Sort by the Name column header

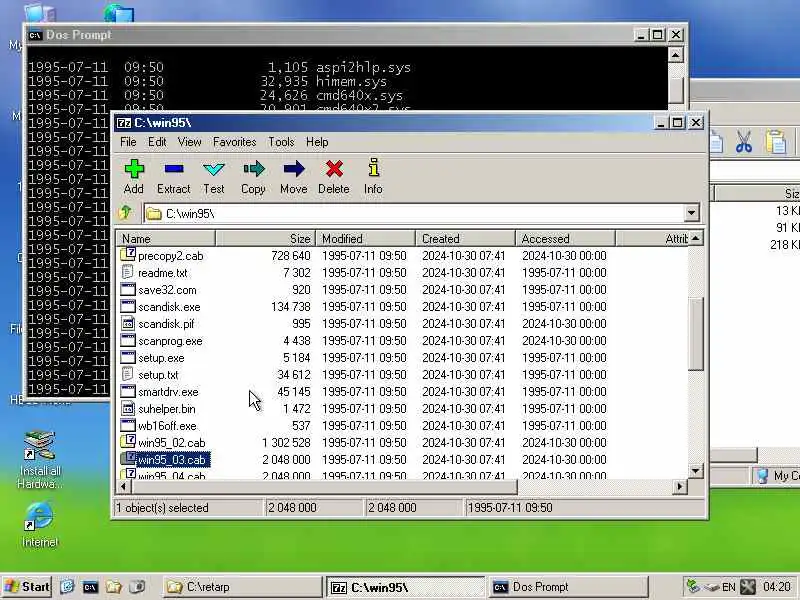tap(166, 238)
